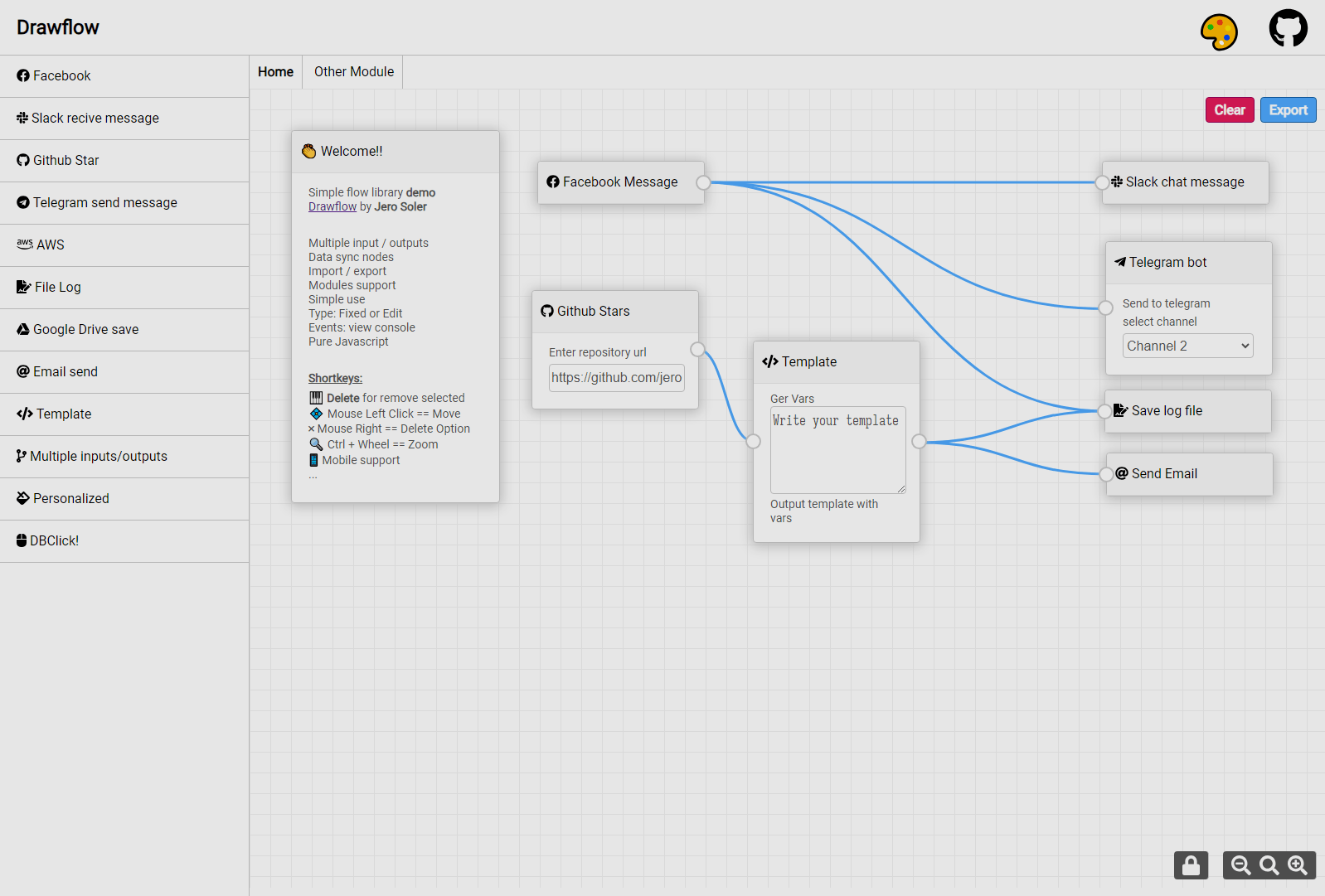The height and width of the screenshot is (896, 1325).
Task: Open the Channel 2 dropdown in Telegram bot
Action: tap(1187, 346)
